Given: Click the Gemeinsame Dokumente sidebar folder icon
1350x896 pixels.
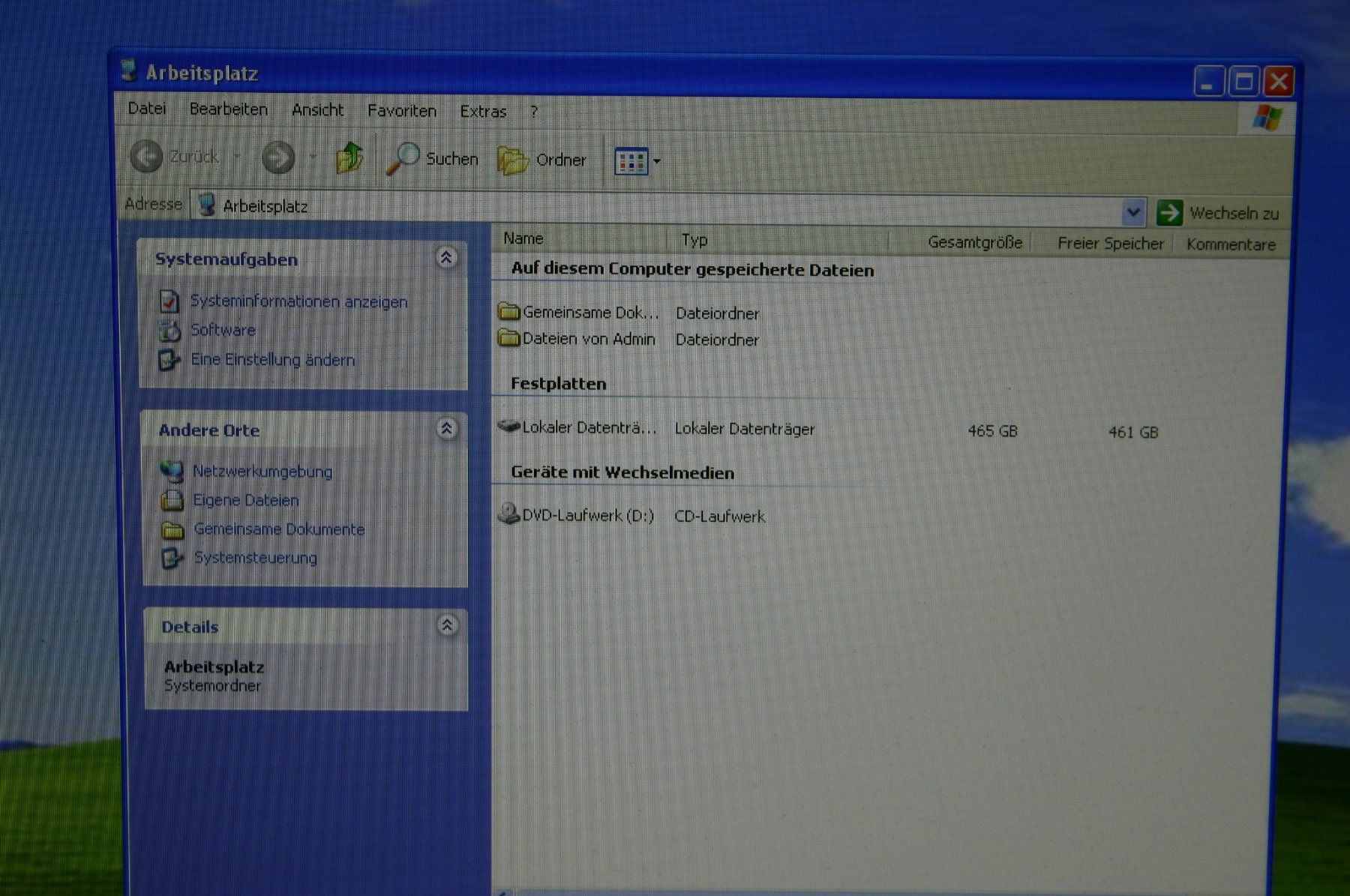Looking at the screenshot, I should [173, 529].
